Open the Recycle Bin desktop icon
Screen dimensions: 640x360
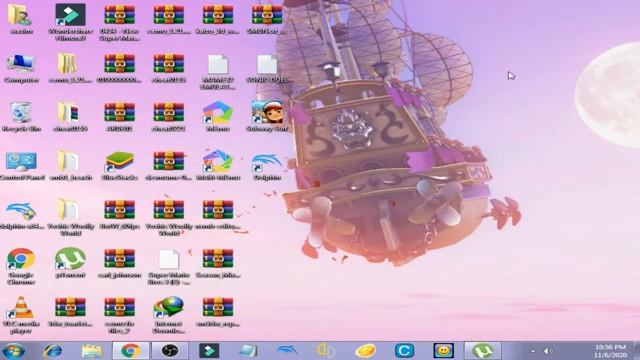point(21,117)
